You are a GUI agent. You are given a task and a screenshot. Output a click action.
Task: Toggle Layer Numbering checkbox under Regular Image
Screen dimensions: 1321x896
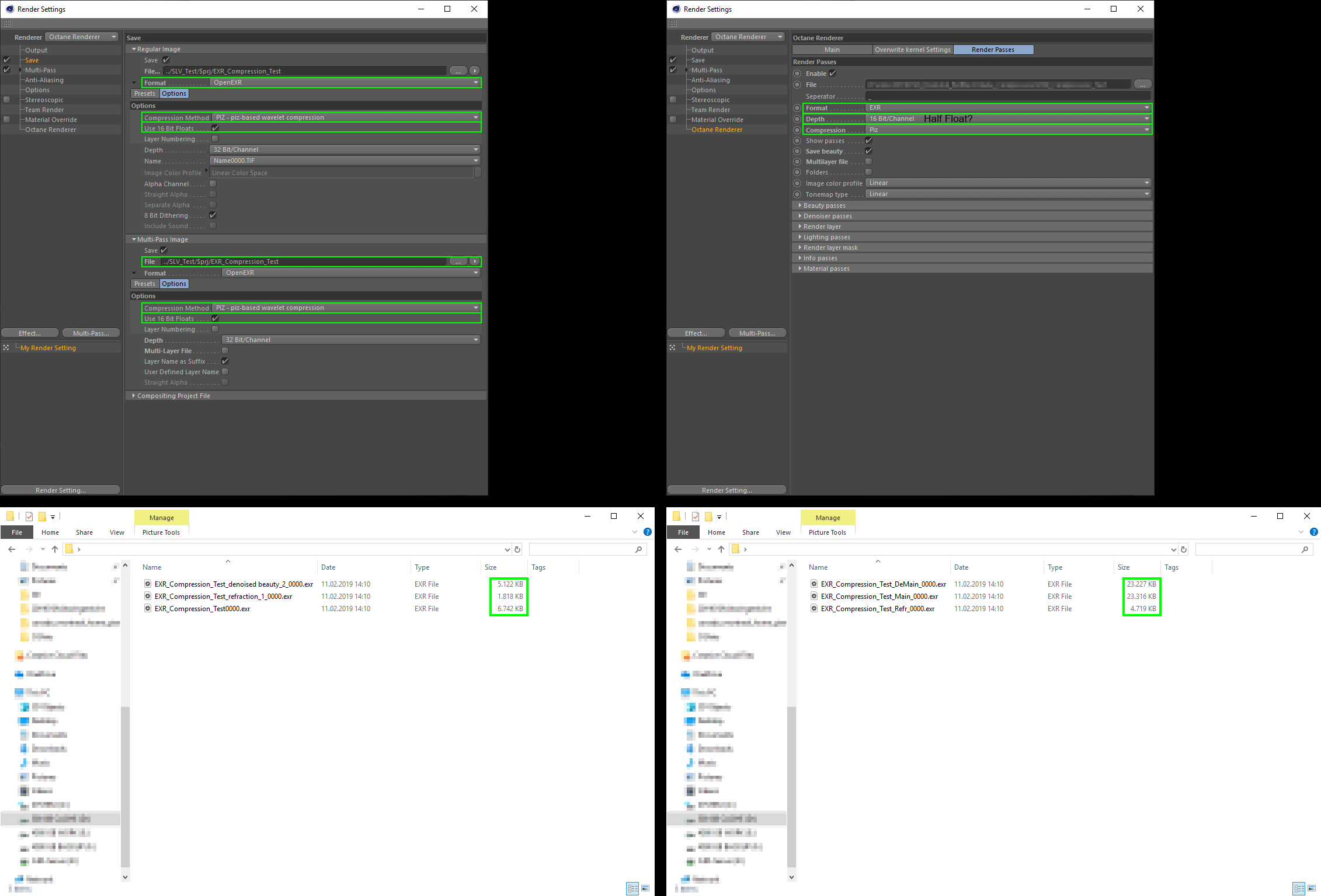click(215, 139)
